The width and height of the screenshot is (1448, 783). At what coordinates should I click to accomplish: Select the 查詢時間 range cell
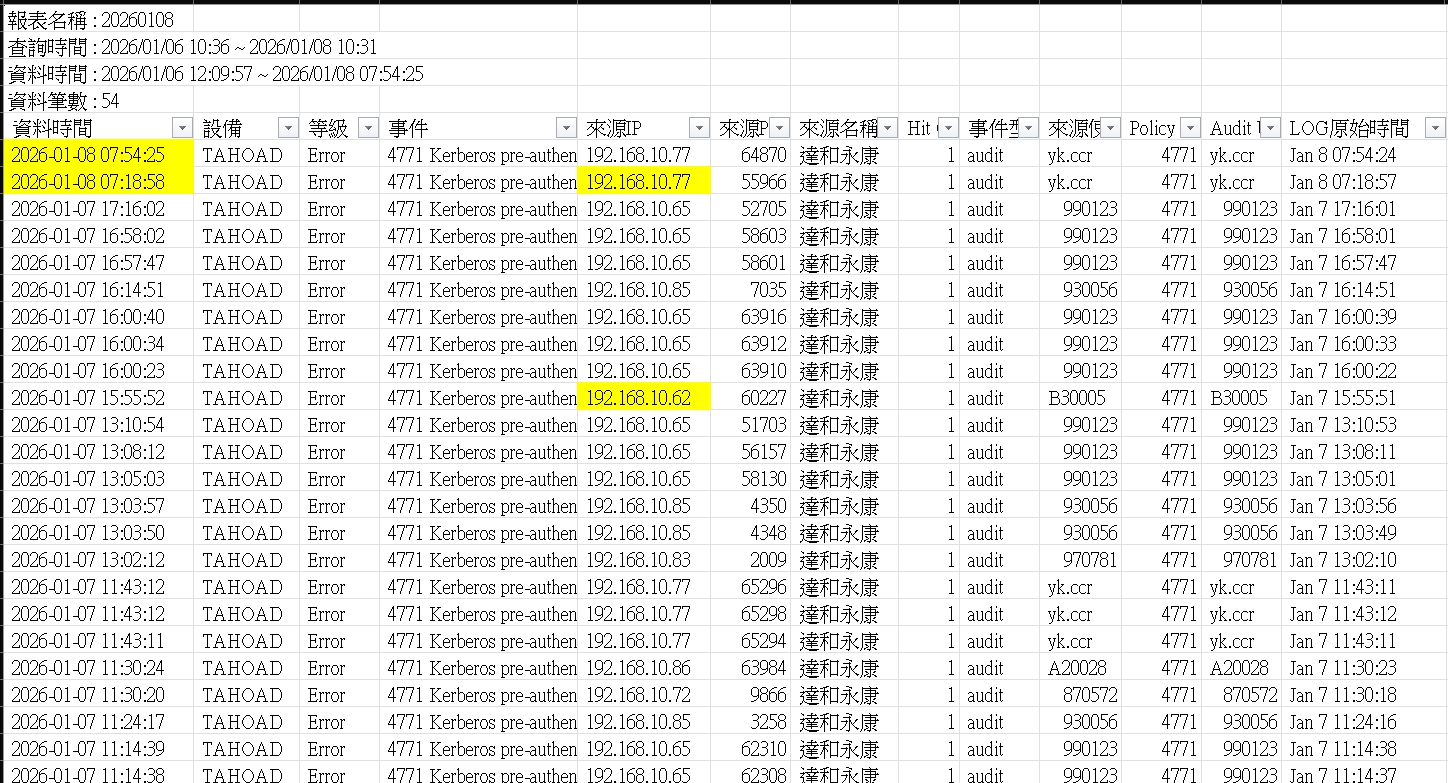(192, 47)
